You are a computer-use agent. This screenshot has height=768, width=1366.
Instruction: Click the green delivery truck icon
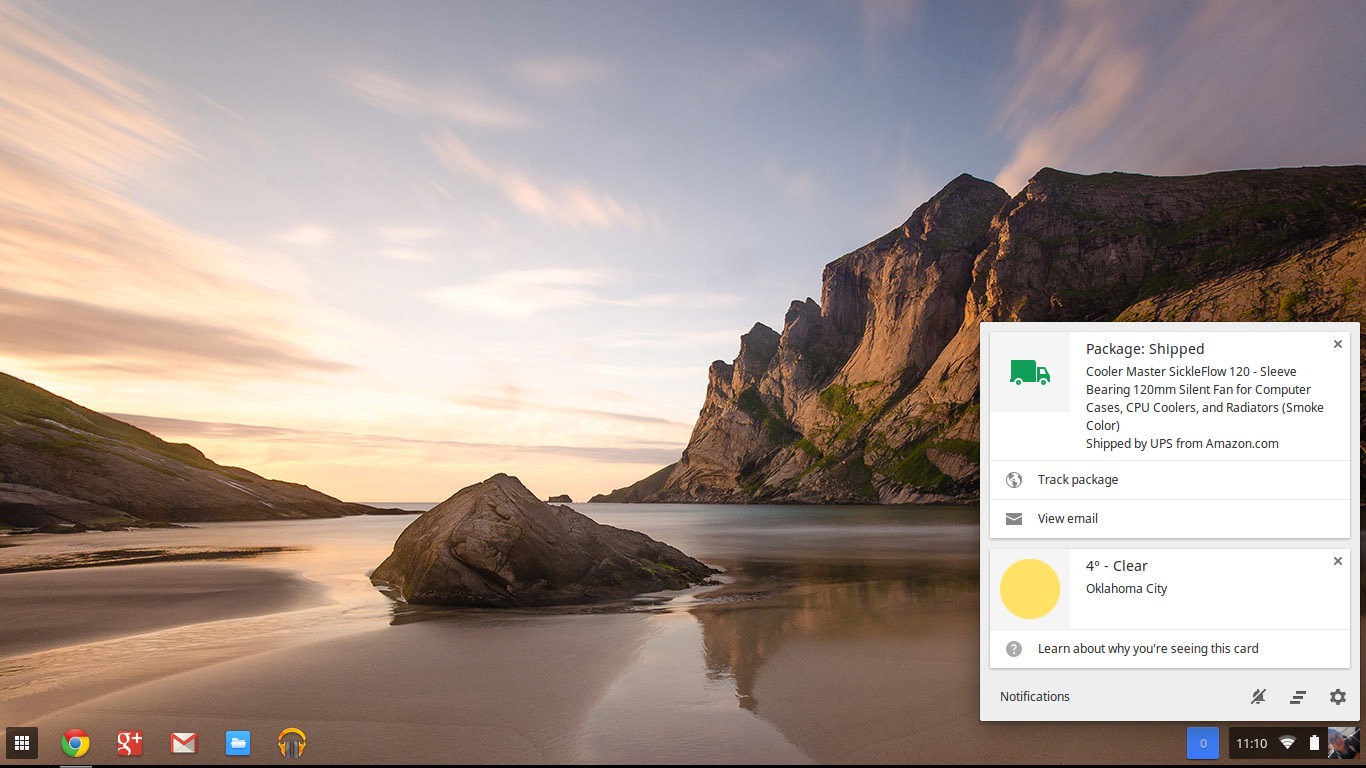tap(1029, 373)
